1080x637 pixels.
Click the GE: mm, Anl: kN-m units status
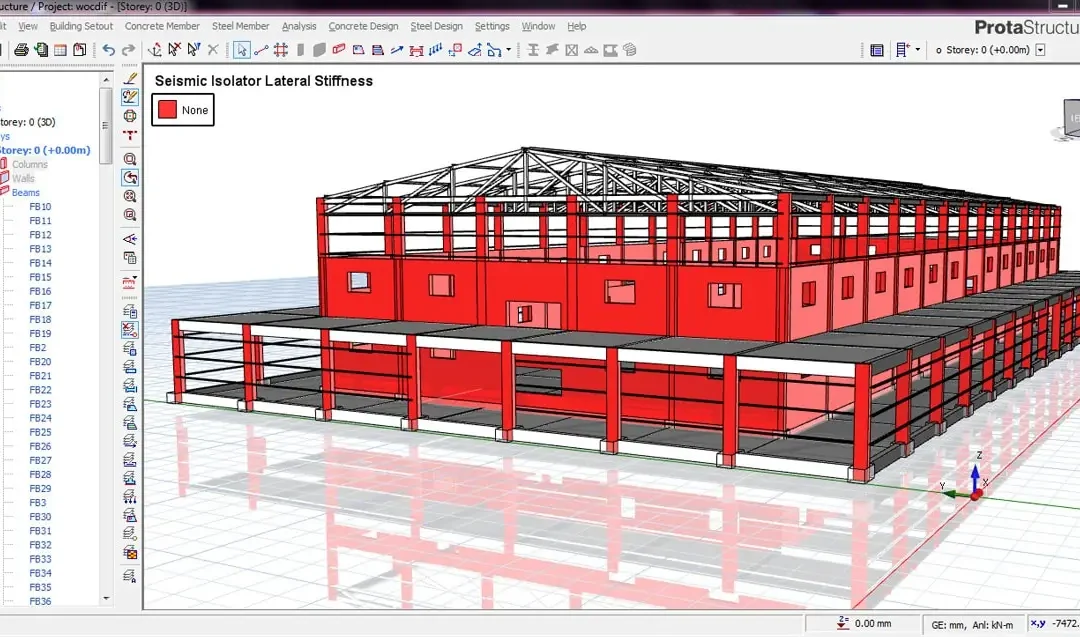tap(972, 625)
